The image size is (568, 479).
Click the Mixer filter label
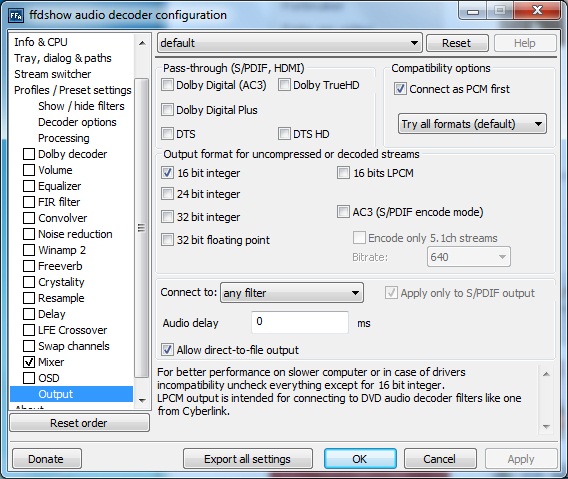tap(51, 362)
